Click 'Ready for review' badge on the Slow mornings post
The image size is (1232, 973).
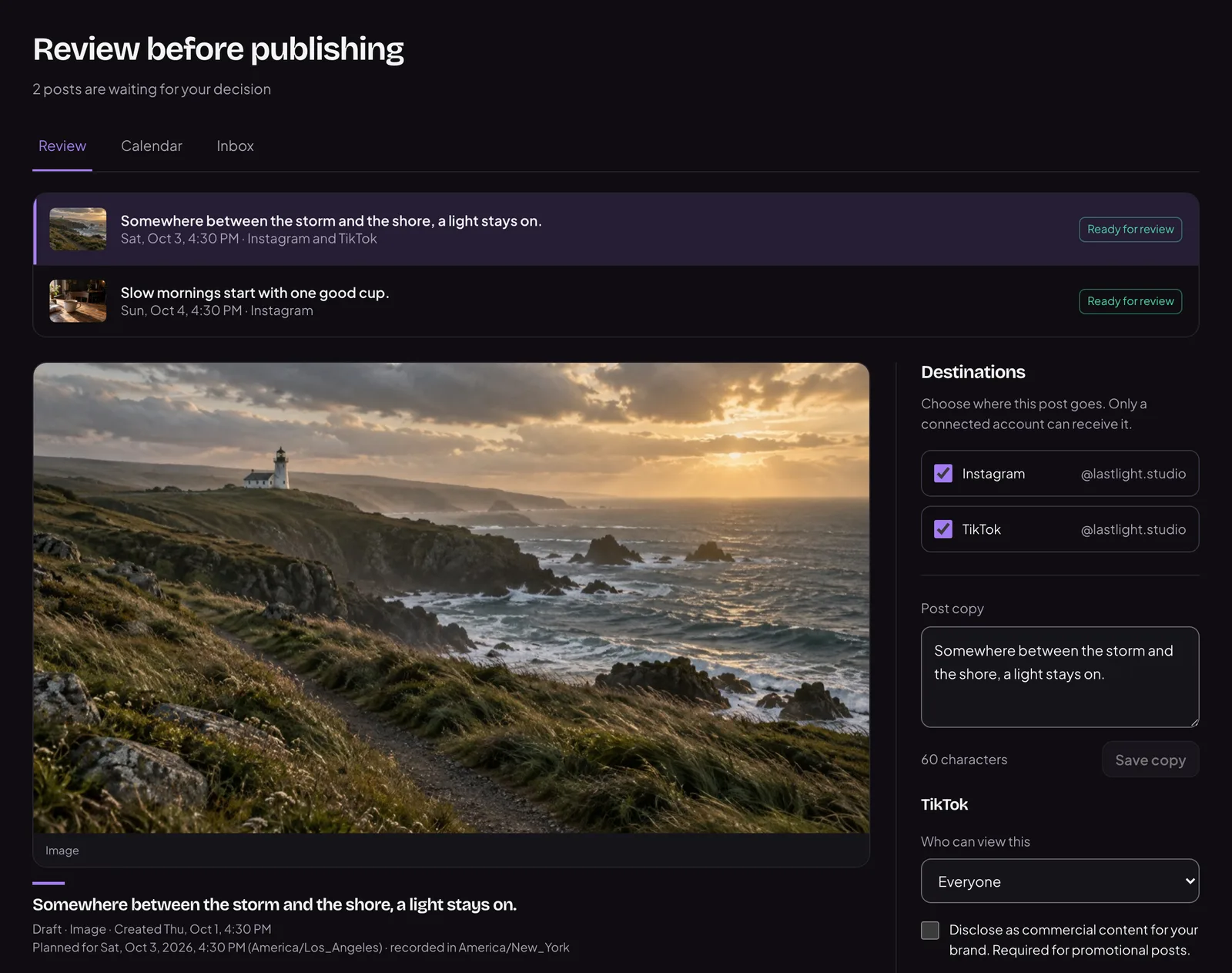tap(1130, 301)
